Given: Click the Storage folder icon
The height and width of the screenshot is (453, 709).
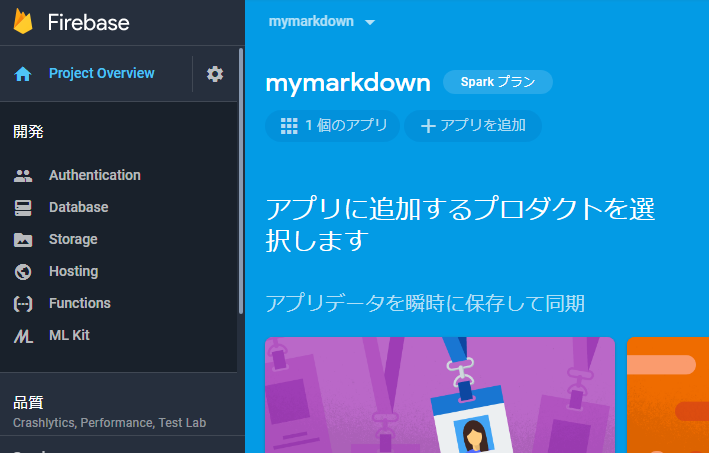Looking at the screenshot, I should tap(23, 240).
